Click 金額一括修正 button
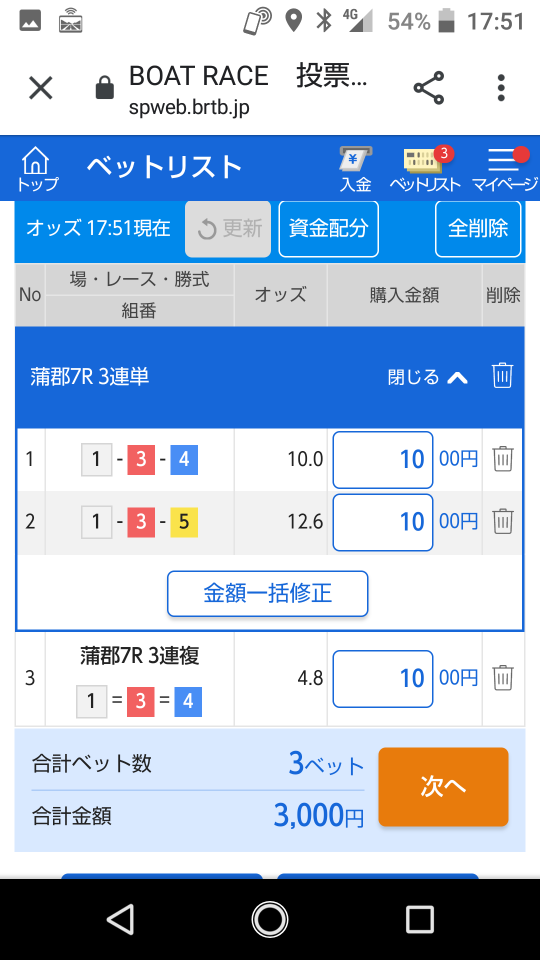 point(268,593)
